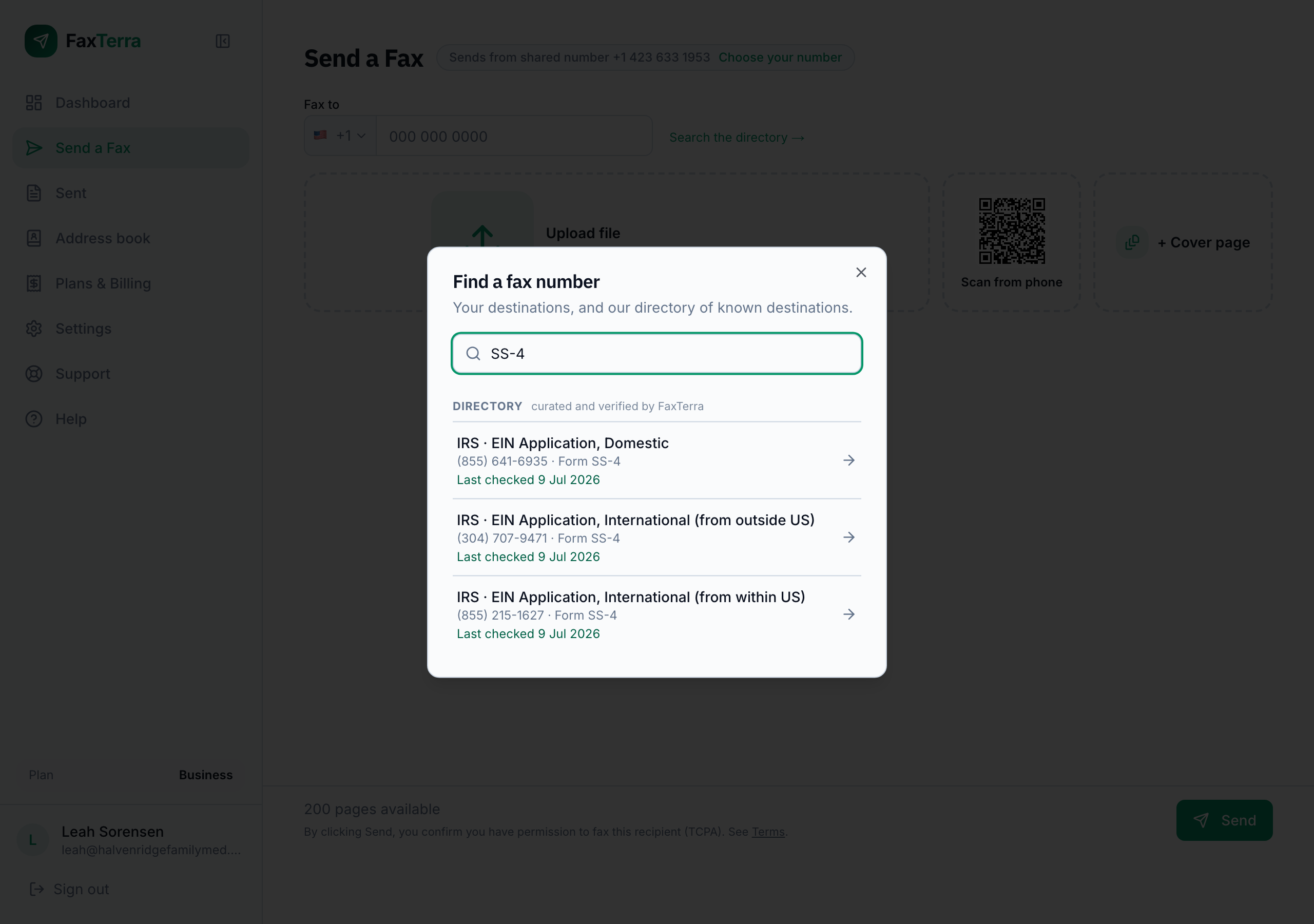Click Leah Sorensen's avatar

[x=33, y=840]
